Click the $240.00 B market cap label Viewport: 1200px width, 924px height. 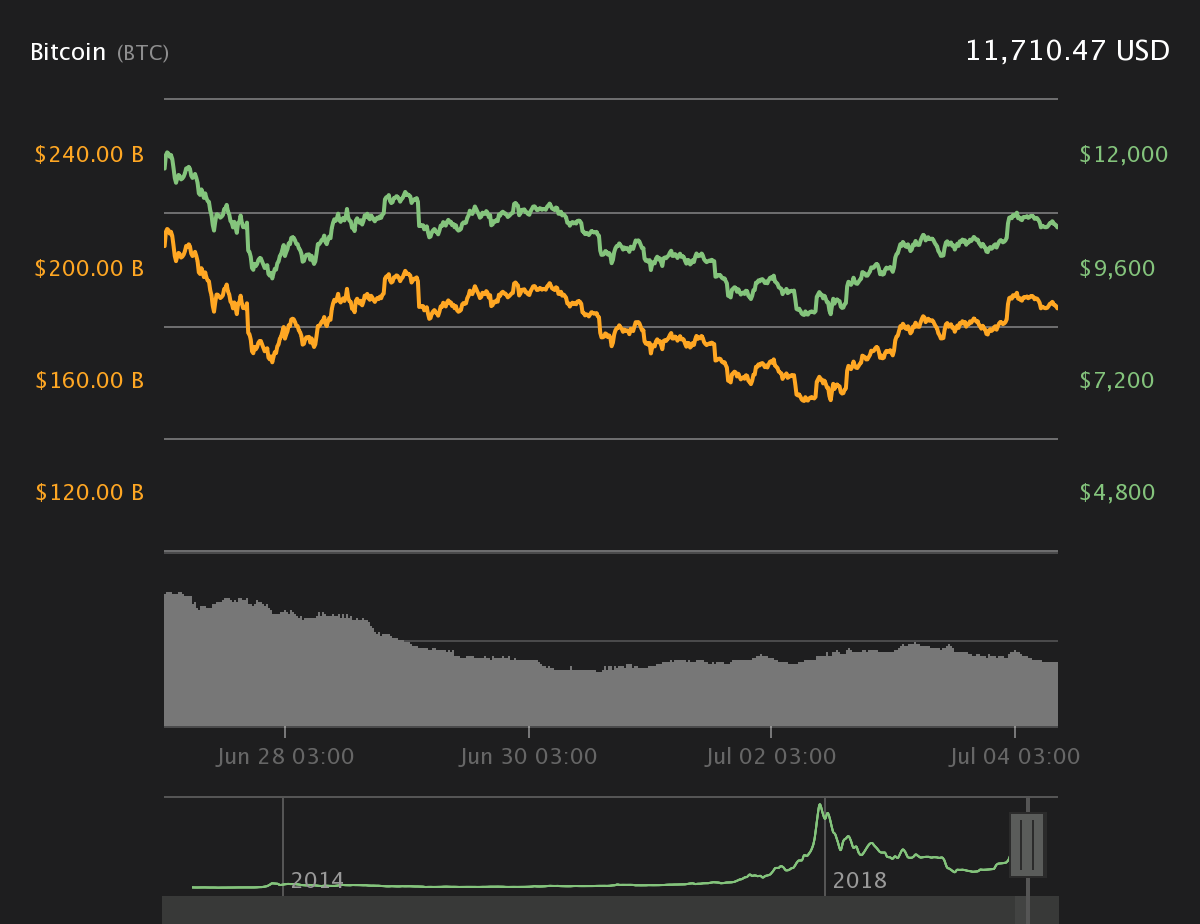89,155
